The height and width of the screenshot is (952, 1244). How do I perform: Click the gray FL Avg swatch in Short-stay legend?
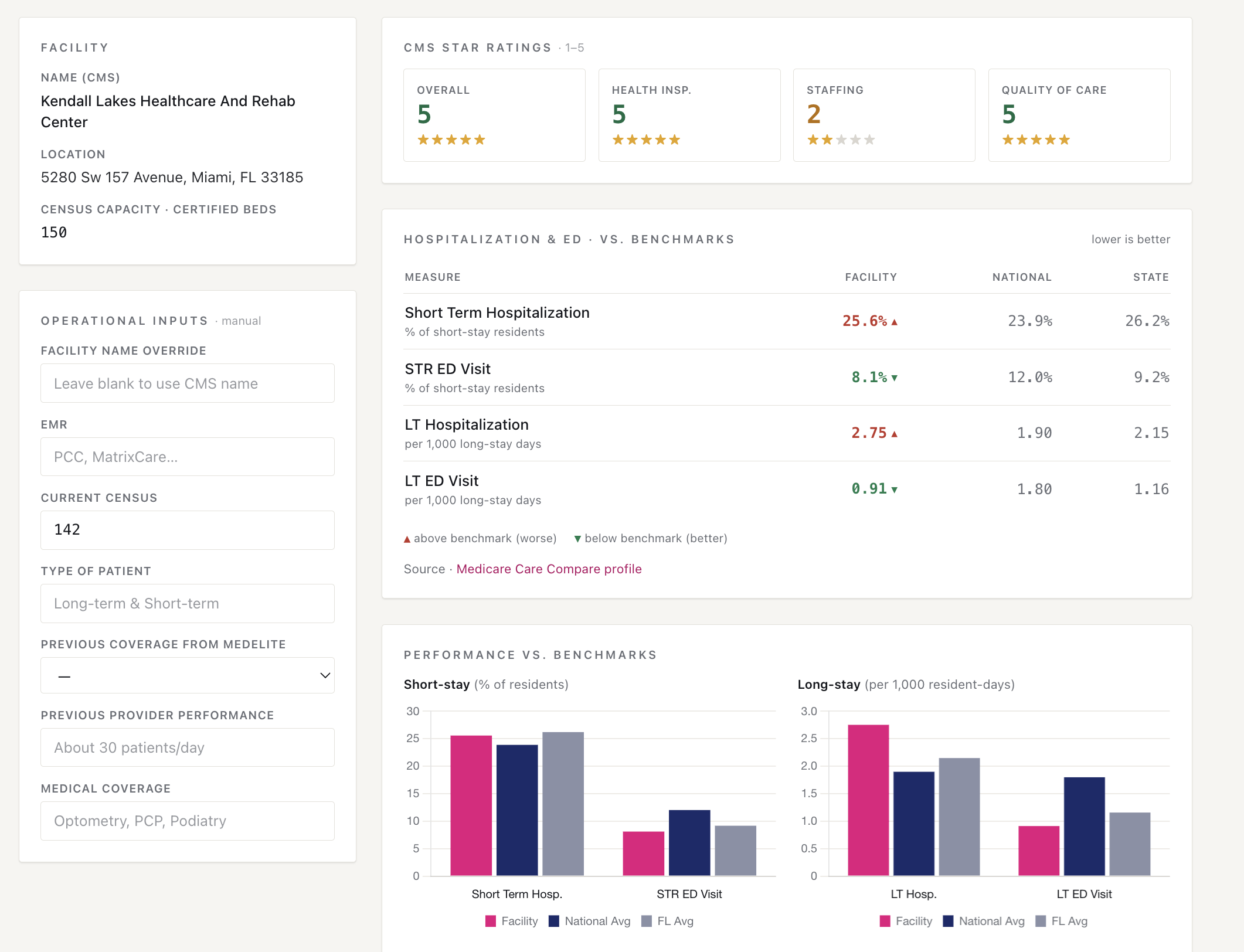click(x=647, y=922)
